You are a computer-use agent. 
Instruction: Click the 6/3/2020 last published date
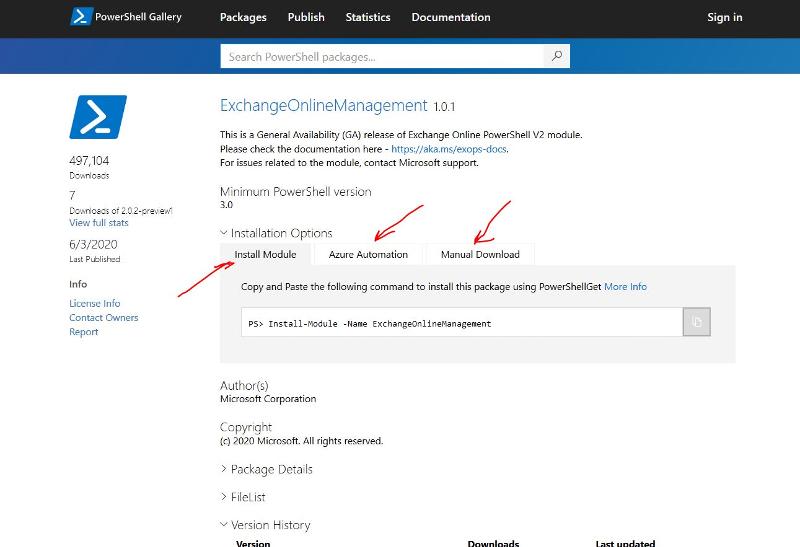point(93,244)
